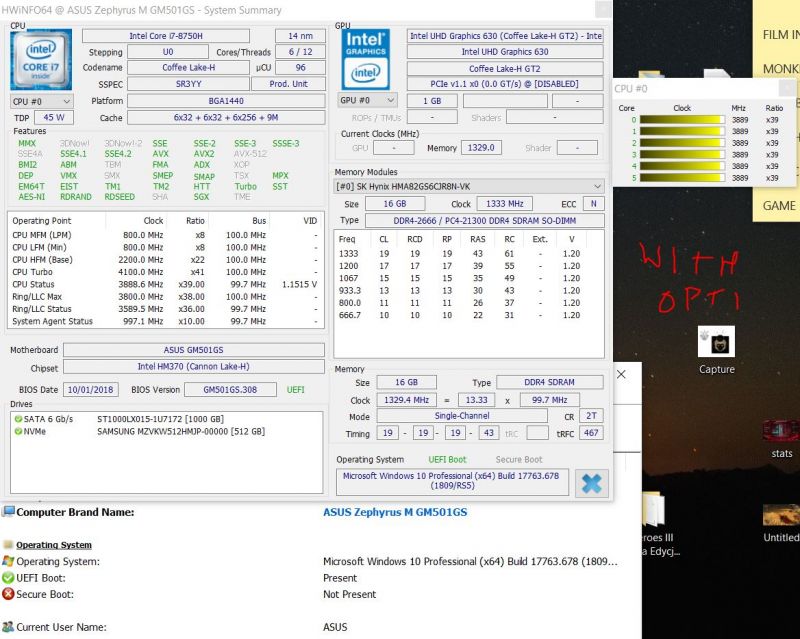Open the Untitled desktop image file
800x639 pixels.
click(782, 523)
